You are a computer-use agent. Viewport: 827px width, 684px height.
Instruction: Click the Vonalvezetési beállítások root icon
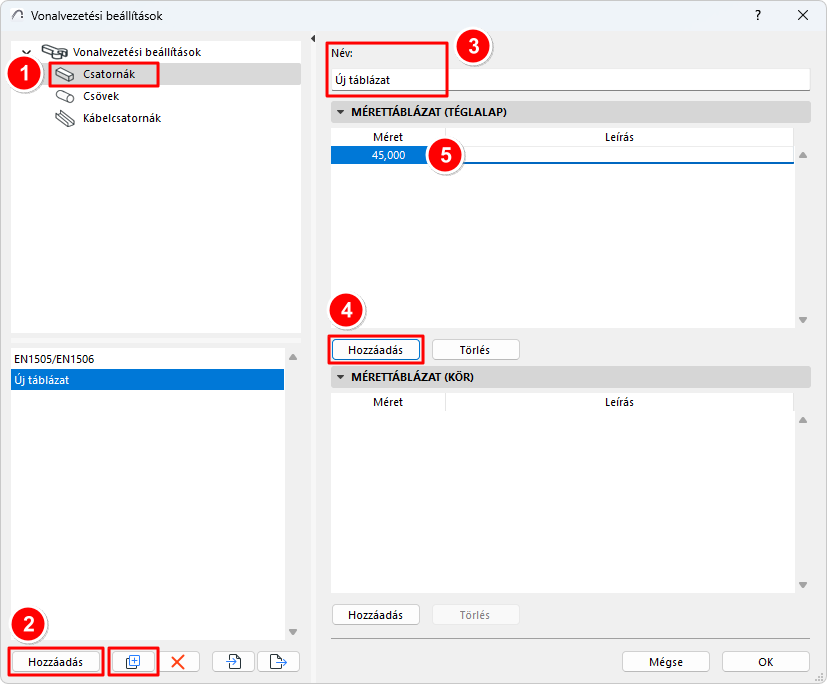[x=55, y=52]
